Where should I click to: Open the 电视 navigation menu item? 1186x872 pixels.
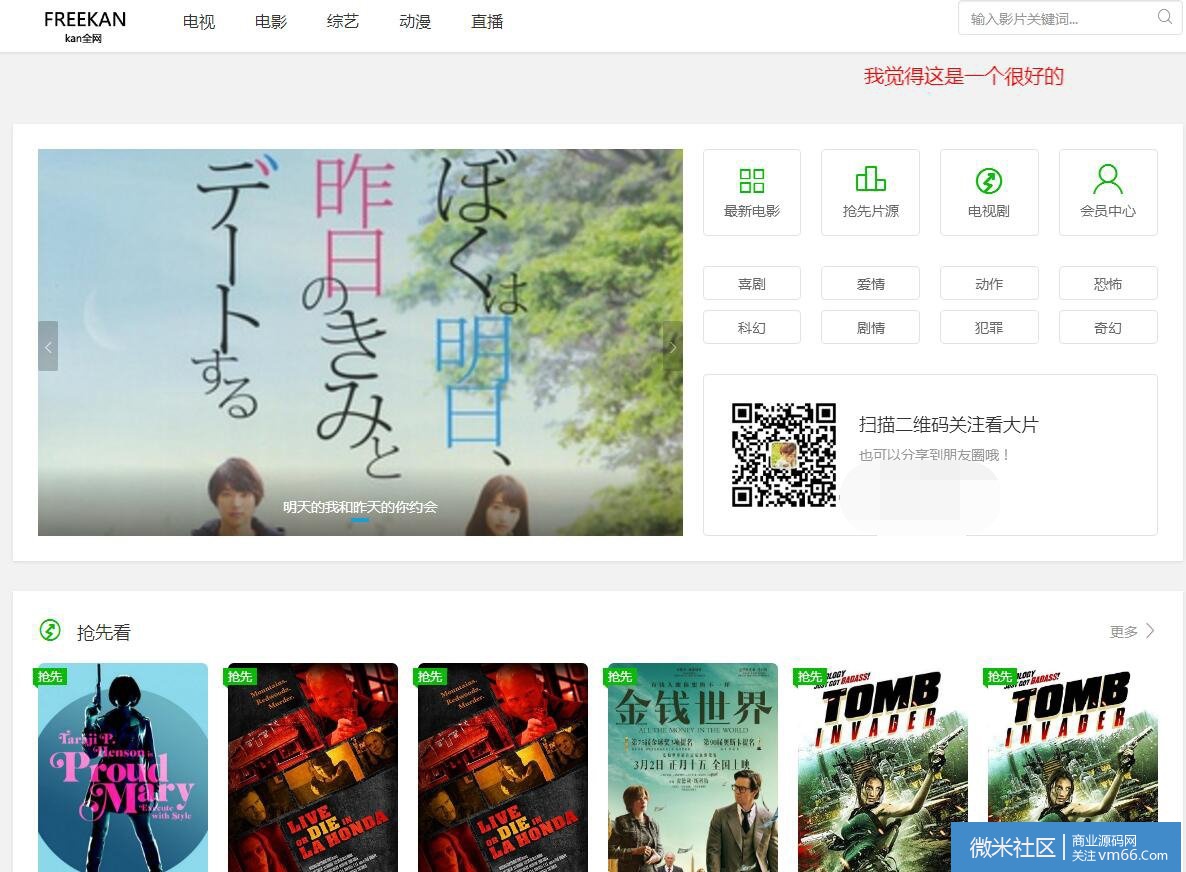click(x=199, y=22)
